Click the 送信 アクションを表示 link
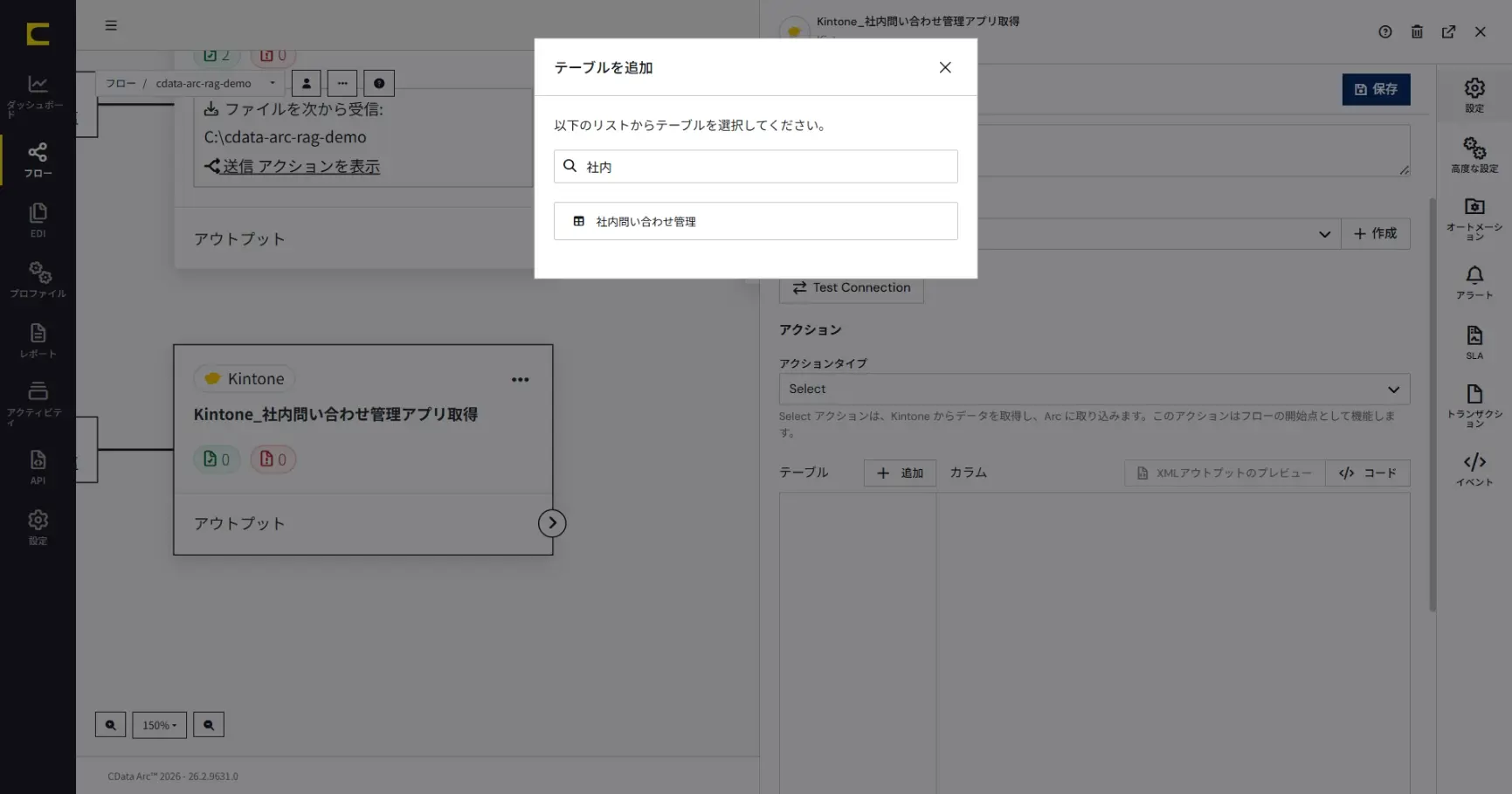Screen dimensions: 1512x794 coord(300,167)
